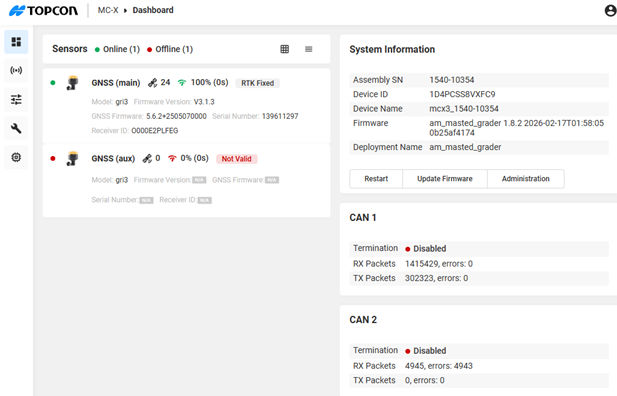Click CAN 1 Termination Disabled status
Viewport: 617px width, 396px height.
[426, 249]
